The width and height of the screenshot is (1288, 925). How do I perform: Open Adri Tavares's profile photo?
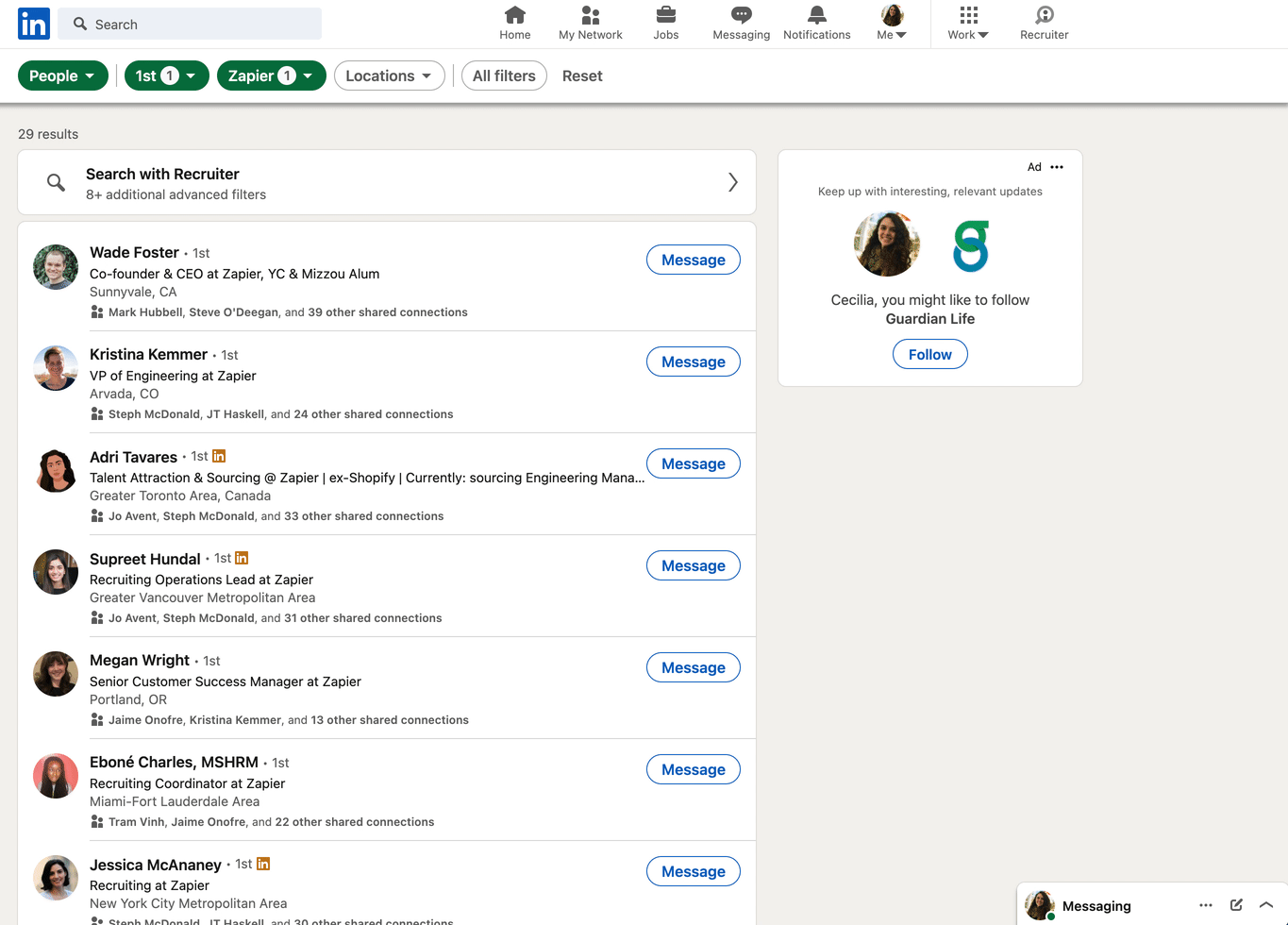[x=56, y=470]
